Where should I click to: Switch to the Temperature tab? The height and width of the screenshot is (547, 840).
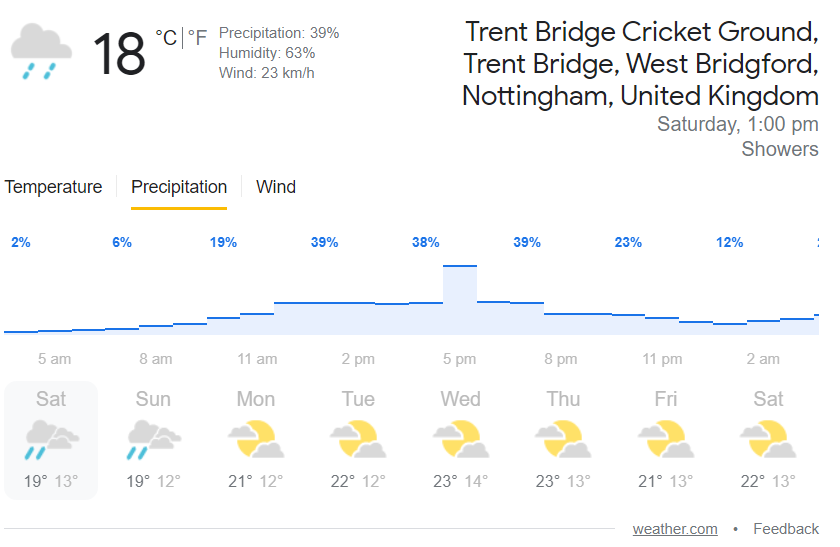[x=53, y=187]
